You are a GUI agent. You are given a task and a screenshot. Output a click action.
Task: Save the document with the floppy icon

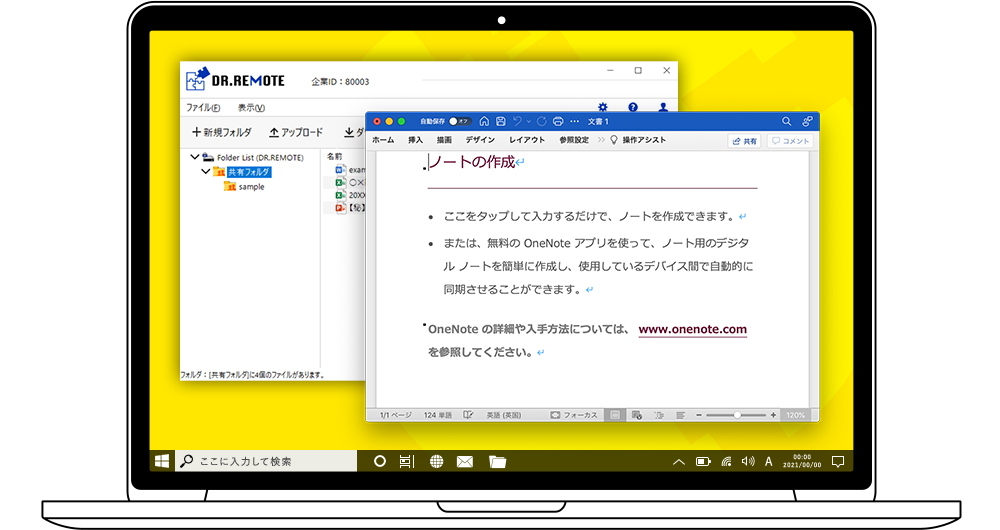[501, 121]
